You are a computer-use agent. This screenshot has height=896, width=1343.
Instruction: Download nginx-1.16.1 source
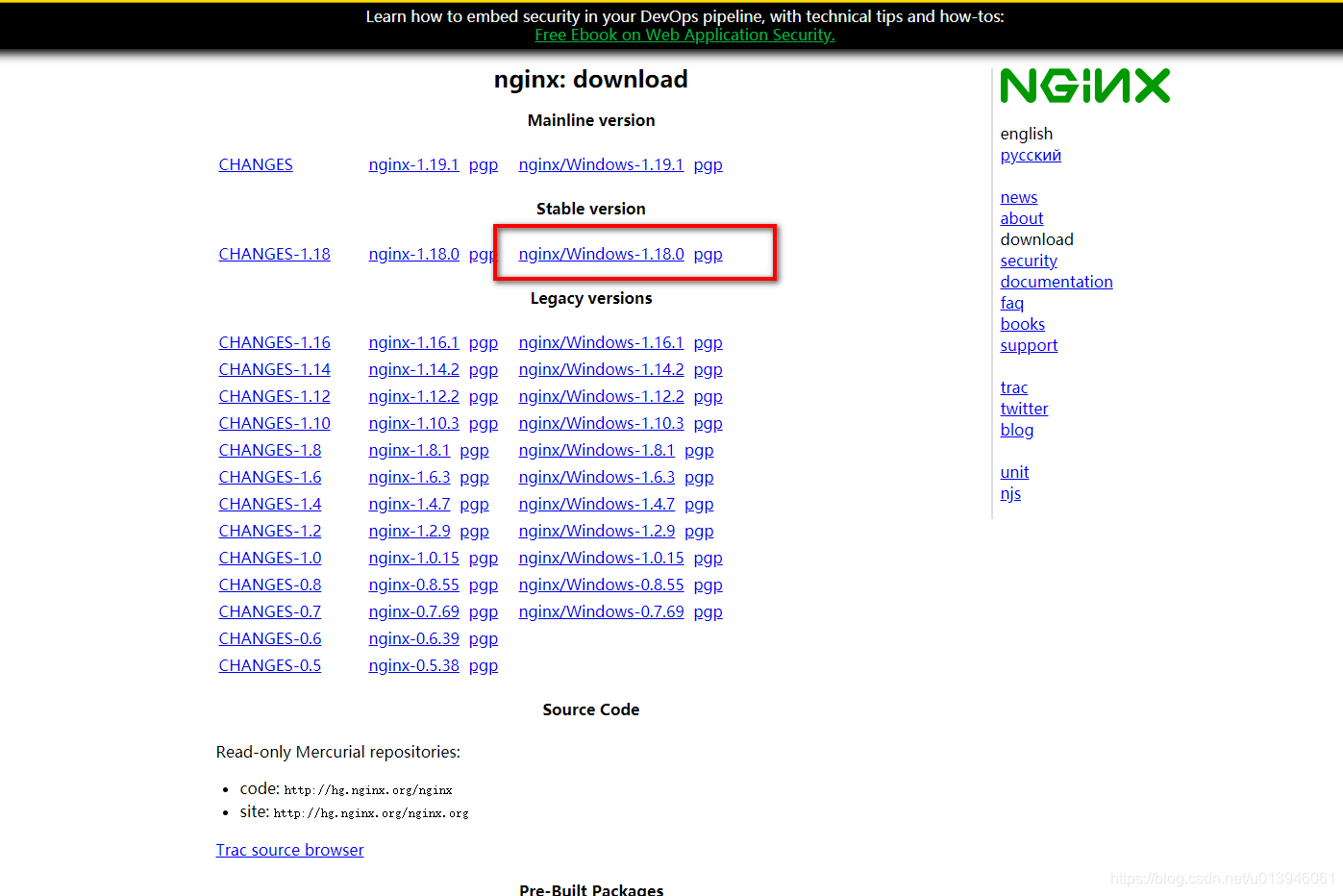tap(413, 342)
